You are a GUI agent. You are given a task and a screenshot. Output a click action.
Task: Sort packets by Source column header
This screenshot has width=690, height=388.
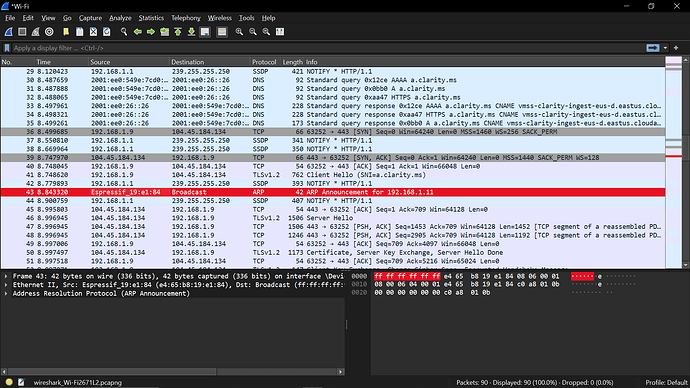129,62
